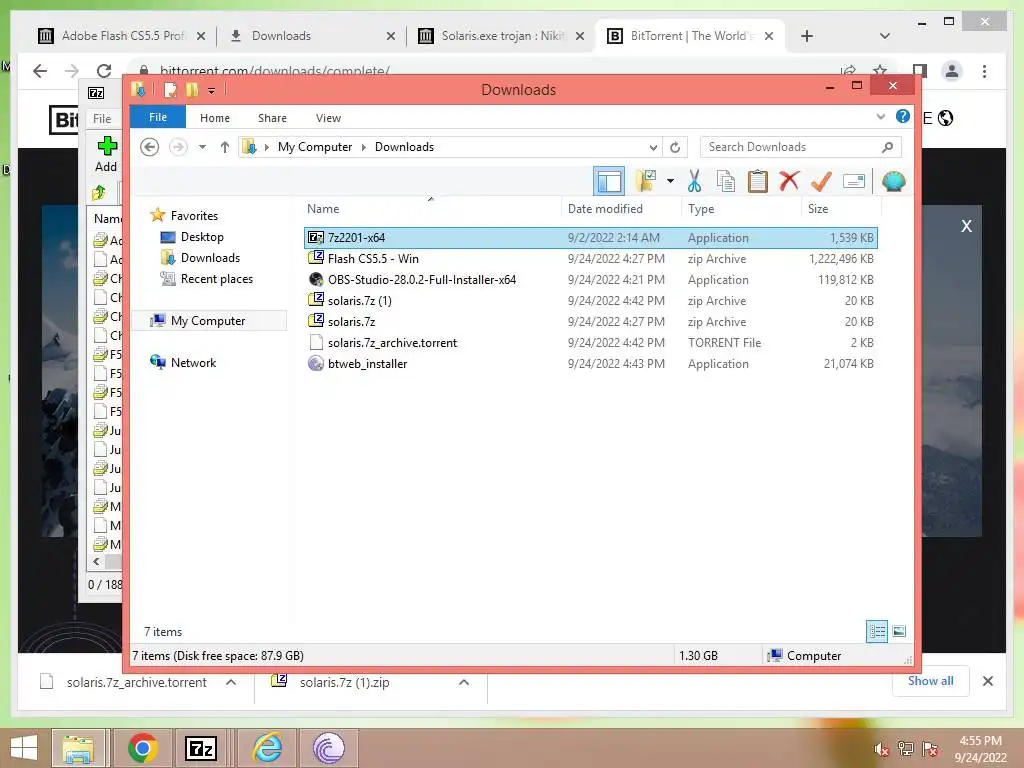This screenshot has width=1024, height=768.
Task: Select My Computer in the navigation pane
Action: [208, 321]
